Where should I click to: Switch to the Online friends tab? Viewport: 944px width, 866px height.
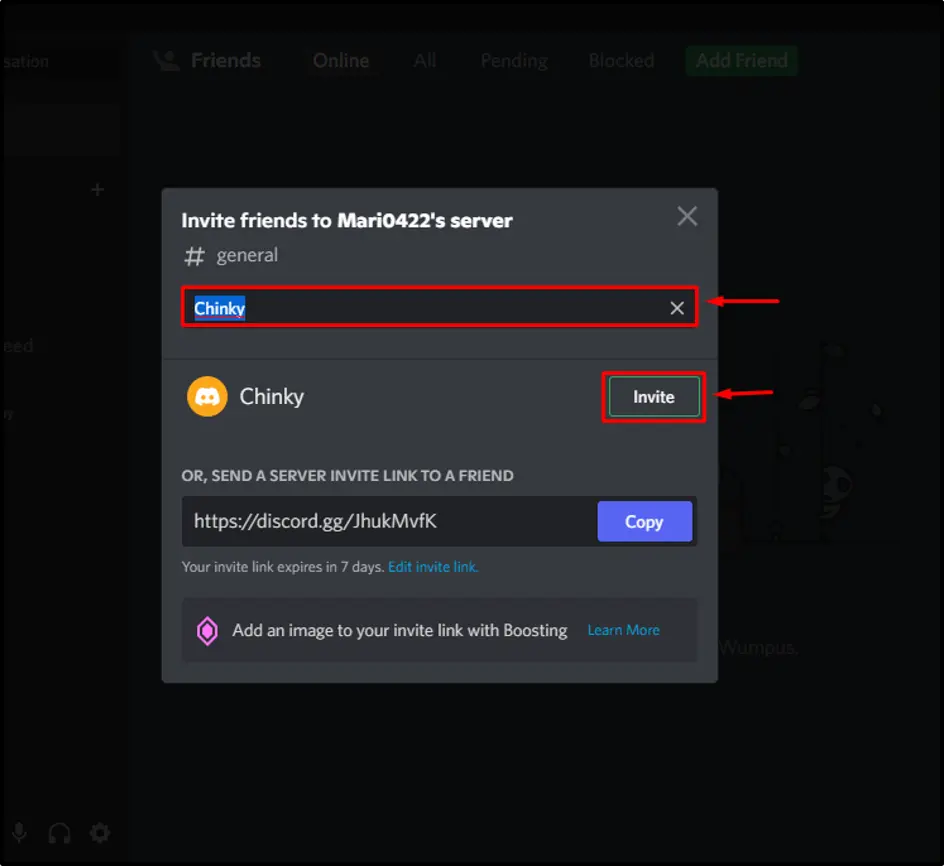[341, 61]
